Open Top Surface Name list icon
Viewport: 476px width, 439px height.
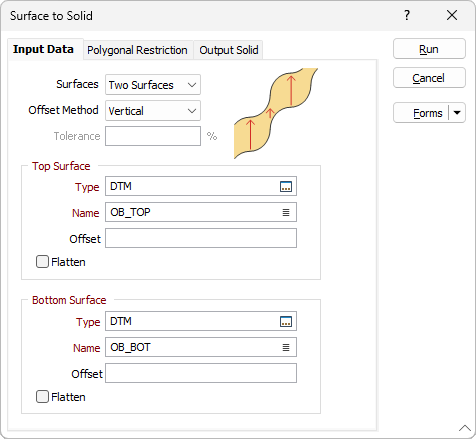point(286,212)
